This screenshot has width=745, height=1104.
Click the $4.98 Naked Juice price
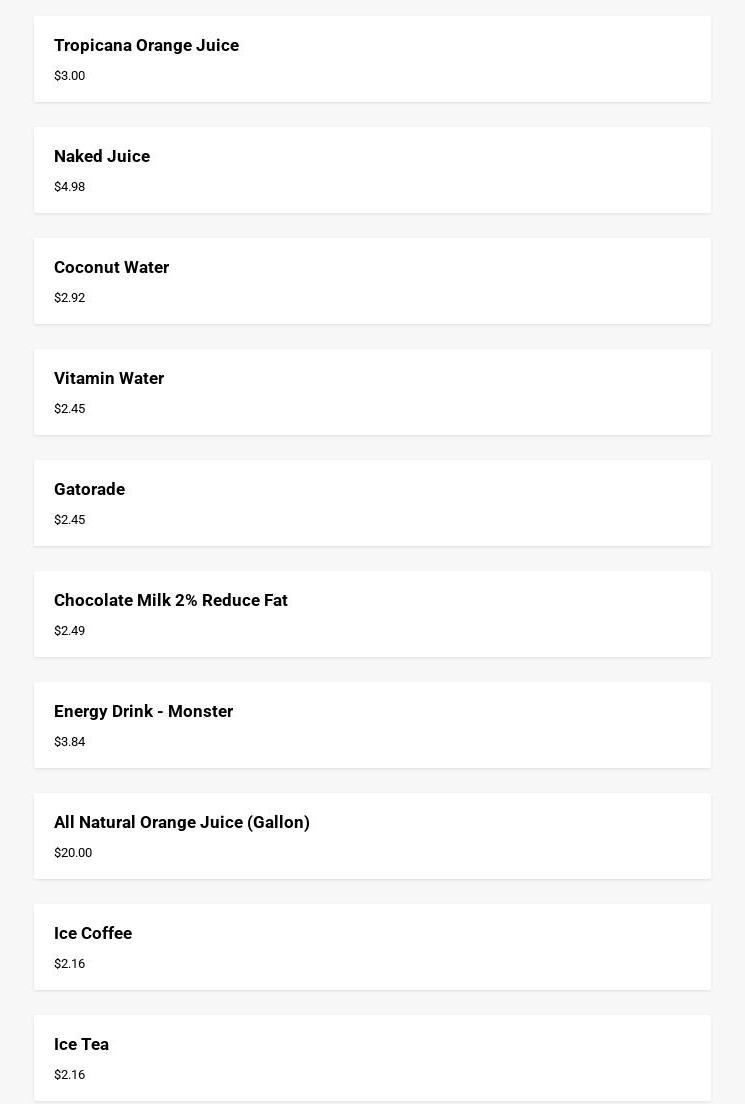tap(70, 187)
